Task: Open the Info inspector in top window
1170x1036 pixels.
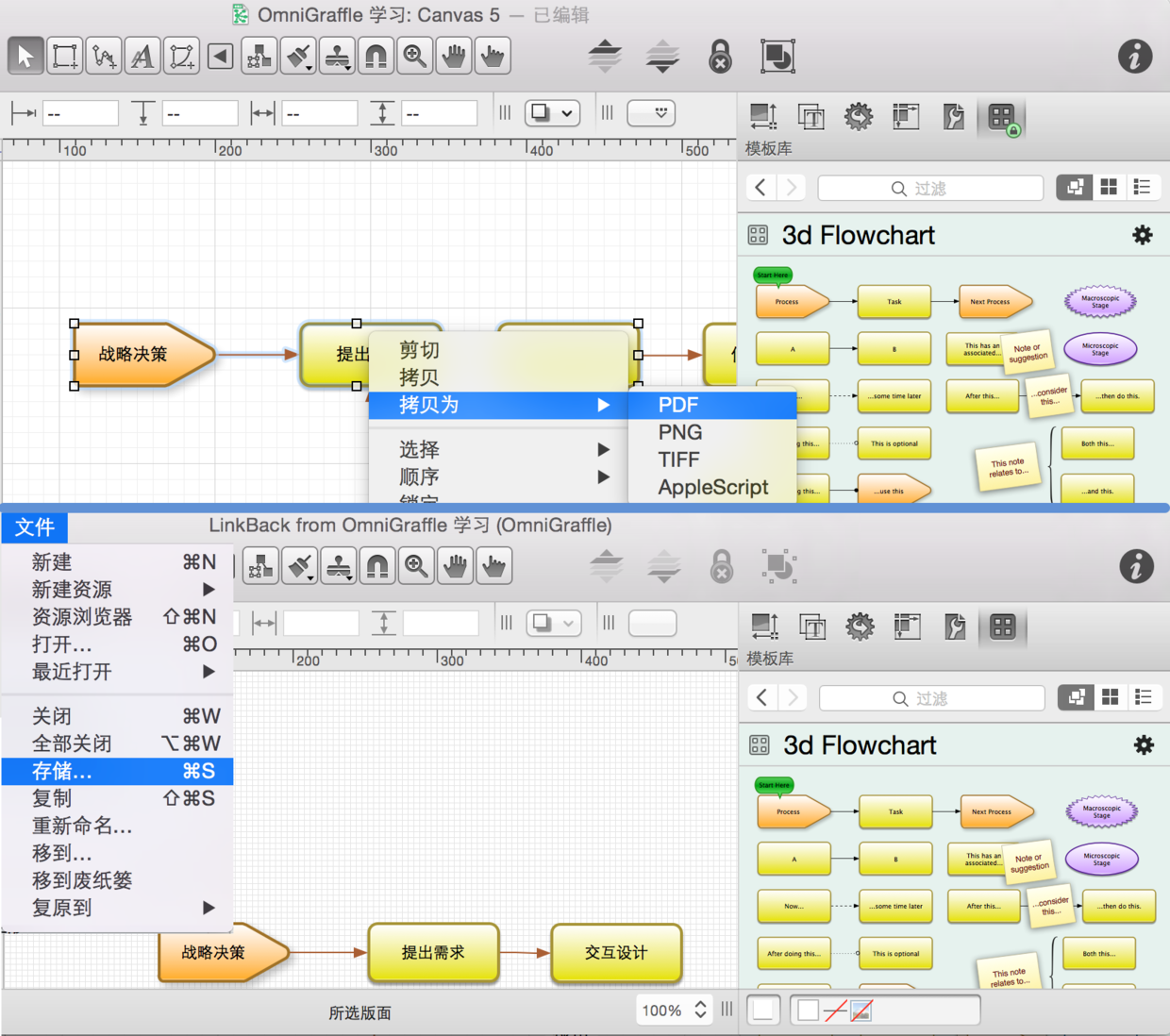Action: [x=1135, y=56]
